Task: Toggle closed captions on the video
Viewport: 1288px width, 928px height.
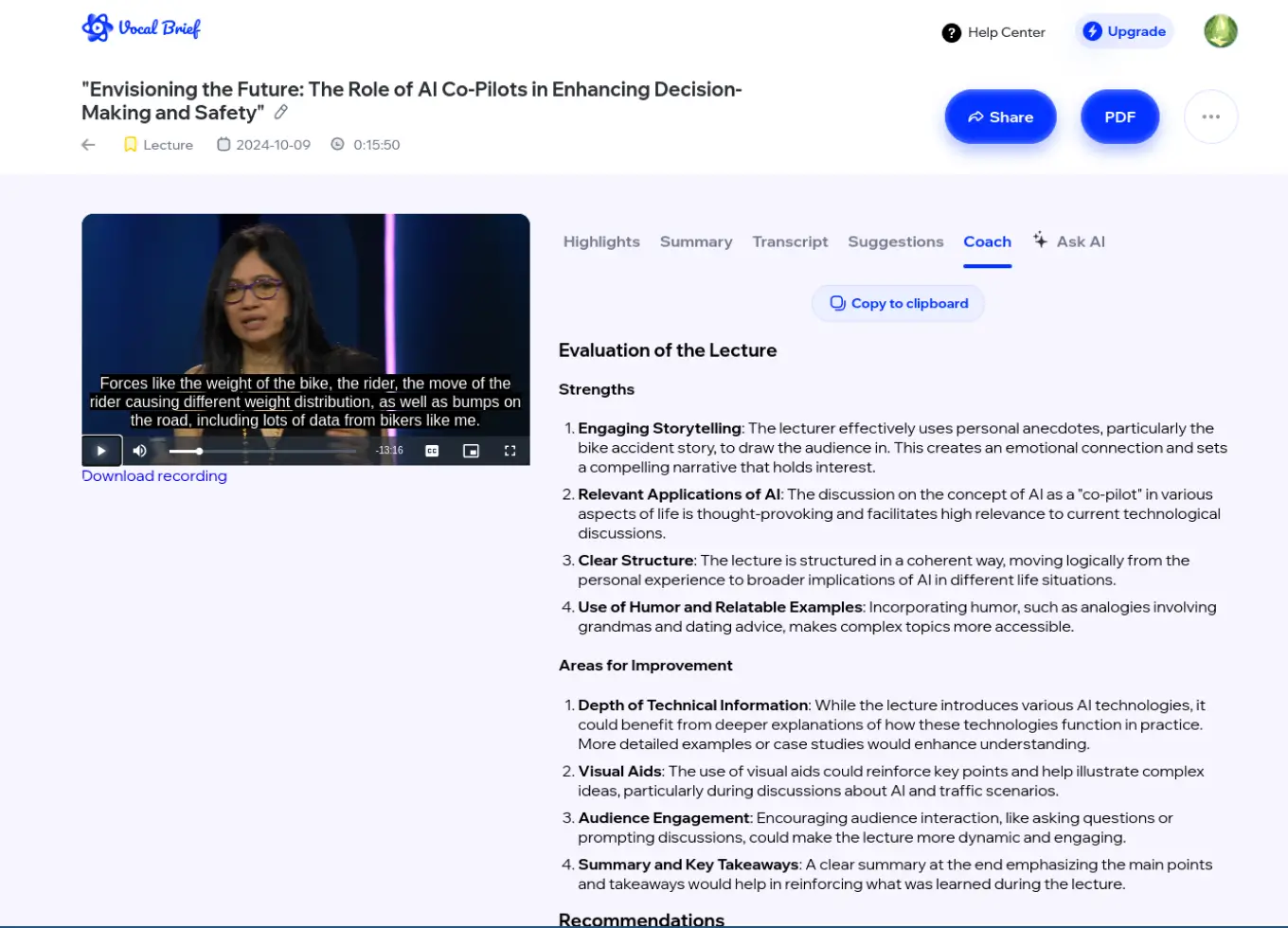Action: click(432, 451)
